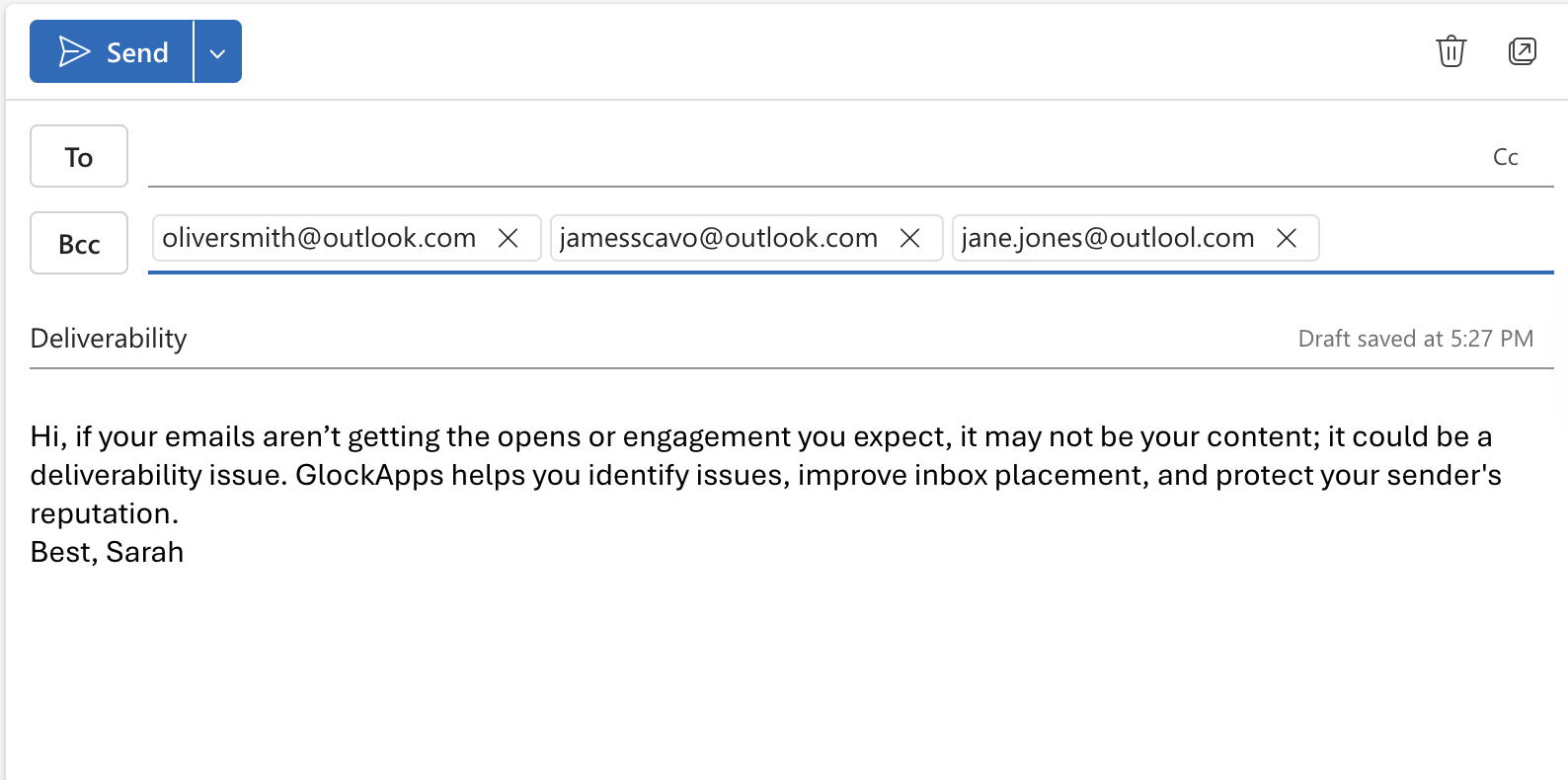Remove oliversmith@outlook.com from Bcc recipients

tap(508, 239)
